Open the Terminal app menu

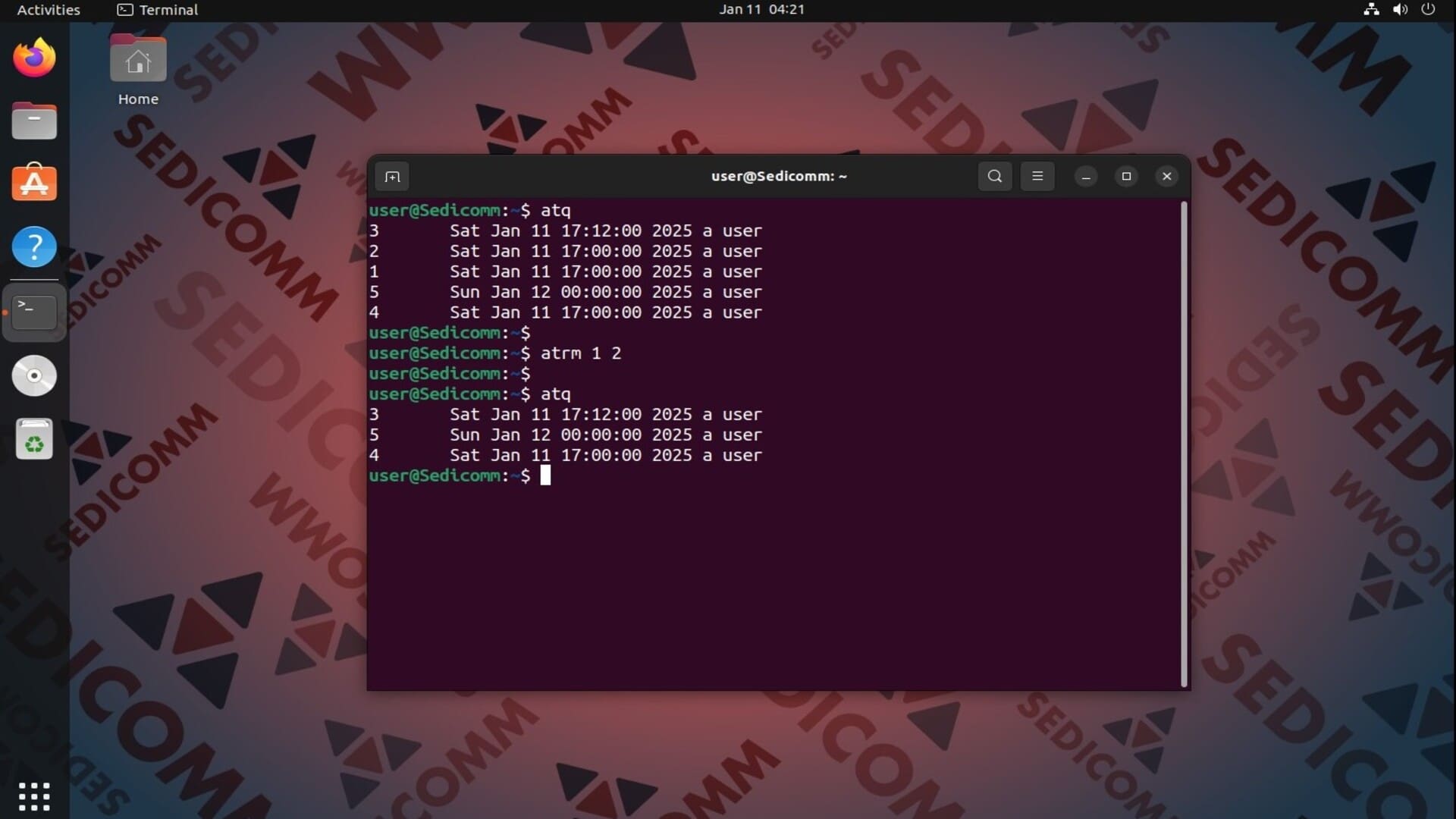click(x=158, y=10)
